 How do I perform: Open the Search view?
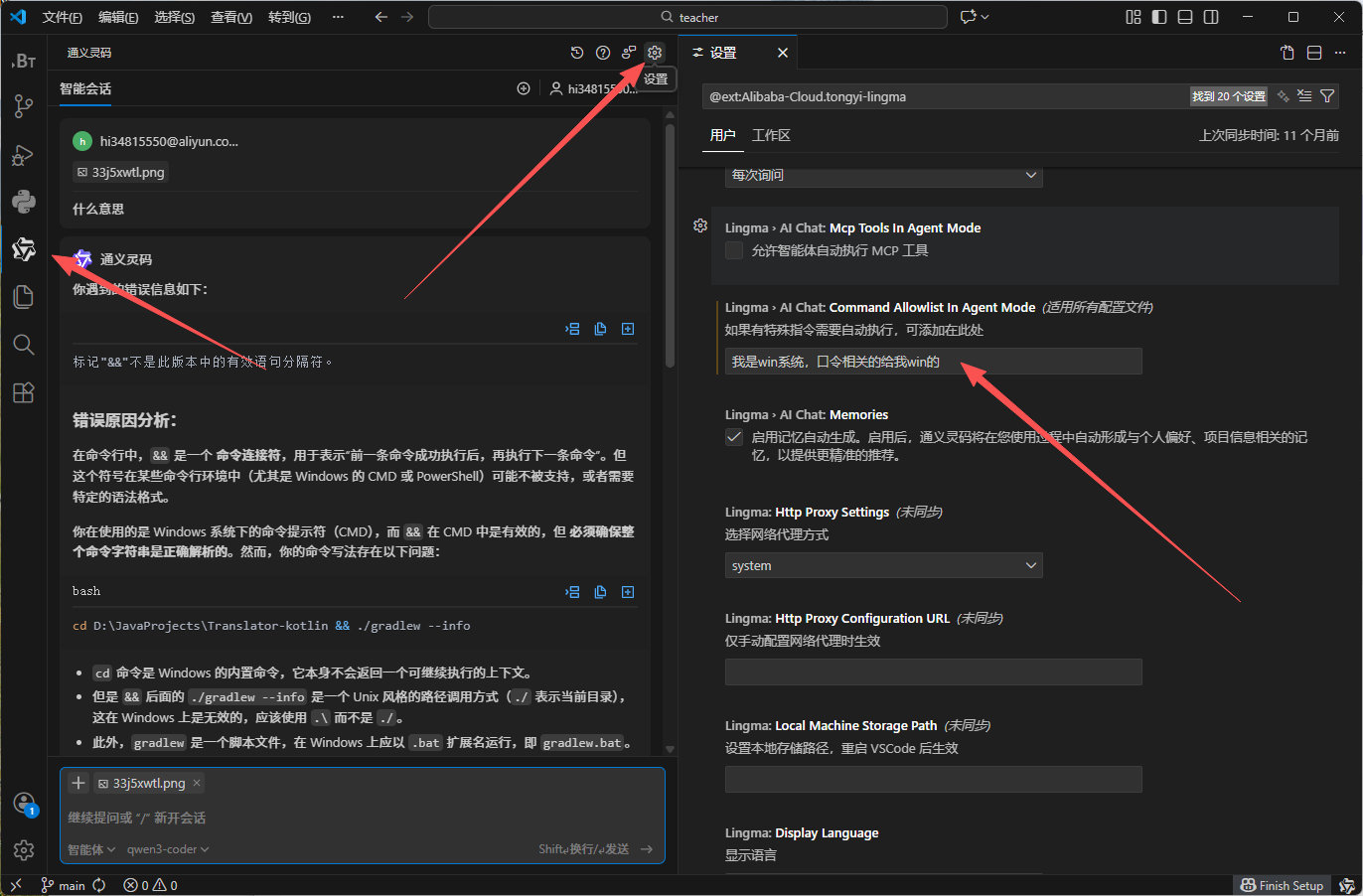coord(24,345)
